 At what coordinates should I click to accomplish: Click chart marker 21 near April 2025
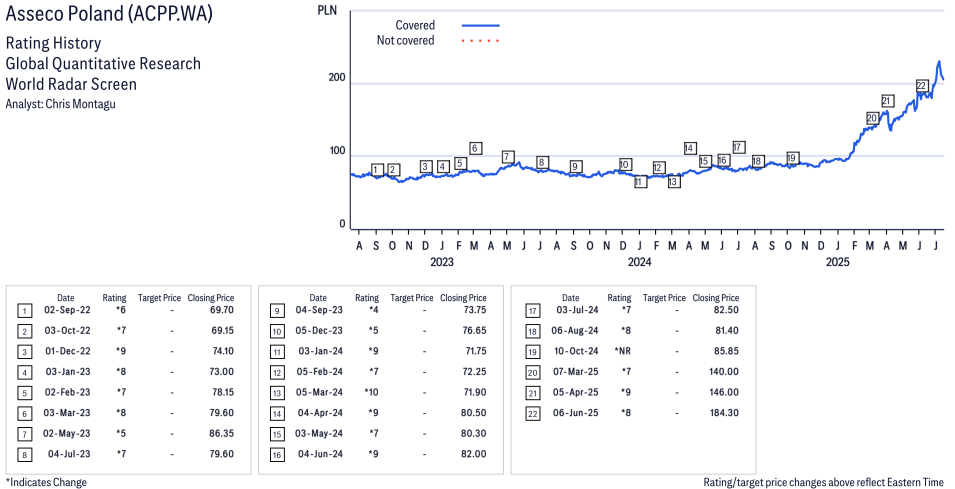click(x=887, y=101)
